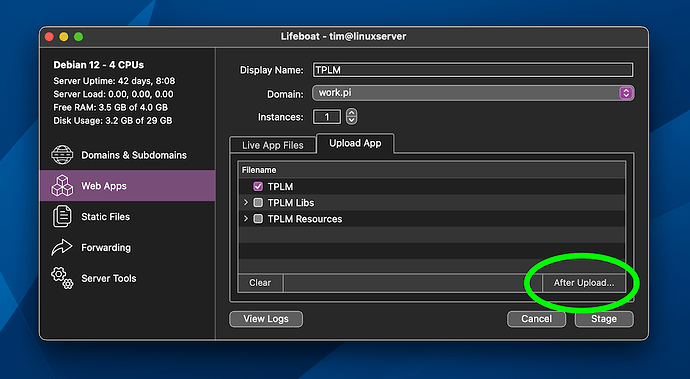Viewport: 690px width, 379px height.
Task: Click the empty field beside Clear
Action: click(413, 283)
